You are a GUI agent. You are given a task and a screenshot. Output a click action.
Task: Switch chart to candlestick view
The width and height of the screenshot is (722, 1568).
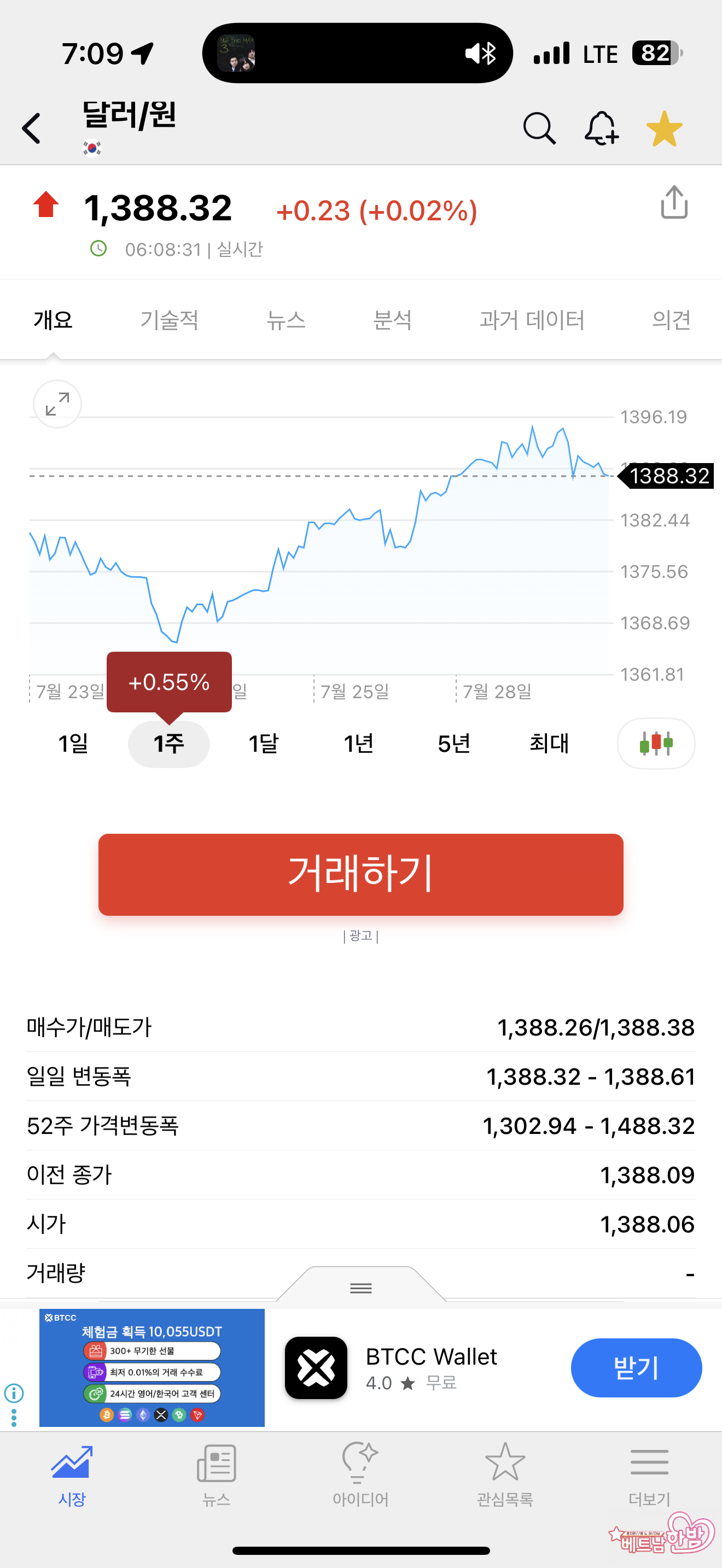point(656,743)
